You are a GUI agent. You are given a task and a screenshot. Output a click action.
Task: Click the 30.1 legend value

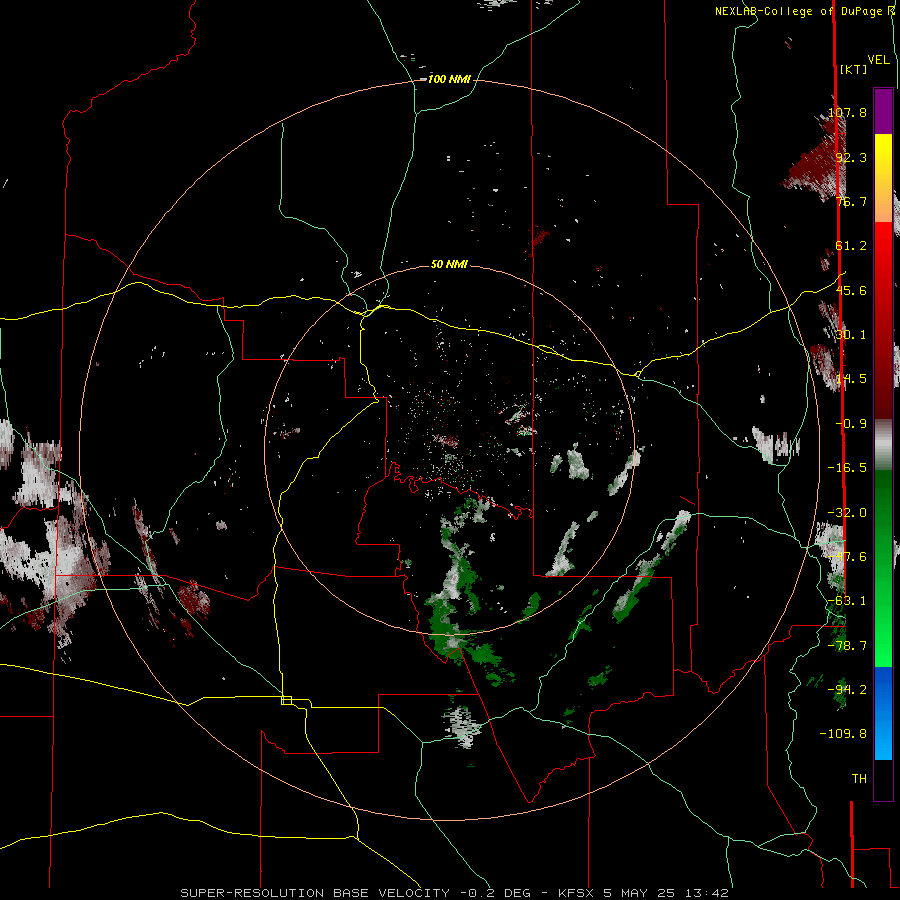pyautogui.click(x=851, y=334)
